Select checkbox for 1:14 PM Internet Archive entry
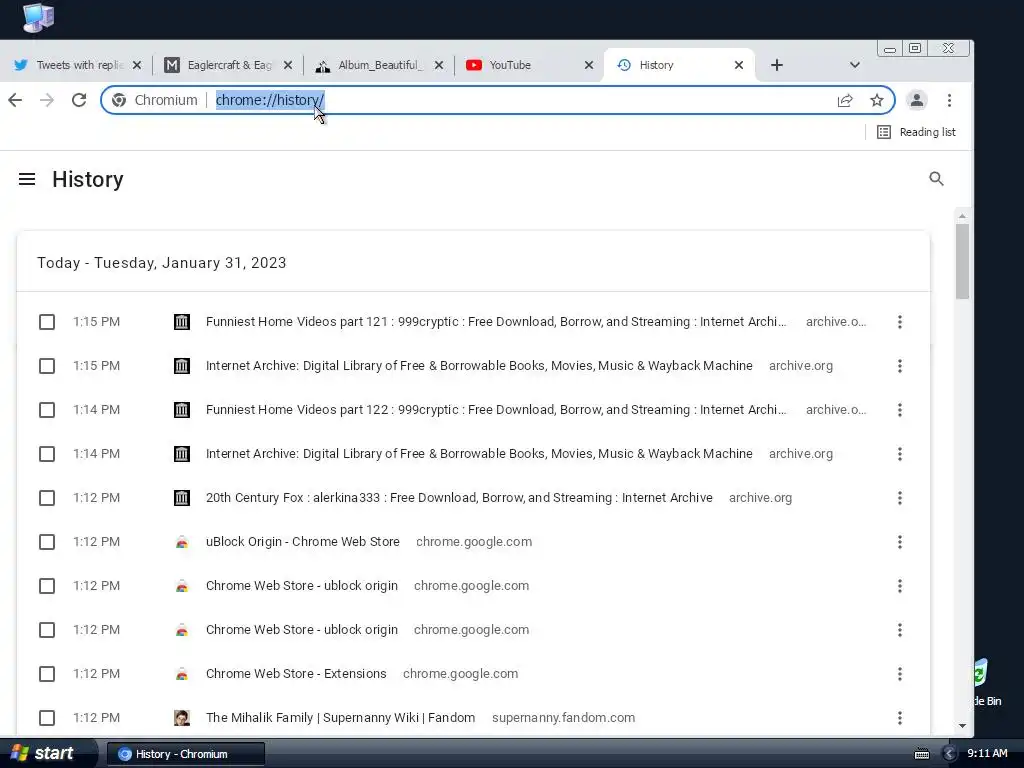The image size is (1024, 768). tap(47, 454)
